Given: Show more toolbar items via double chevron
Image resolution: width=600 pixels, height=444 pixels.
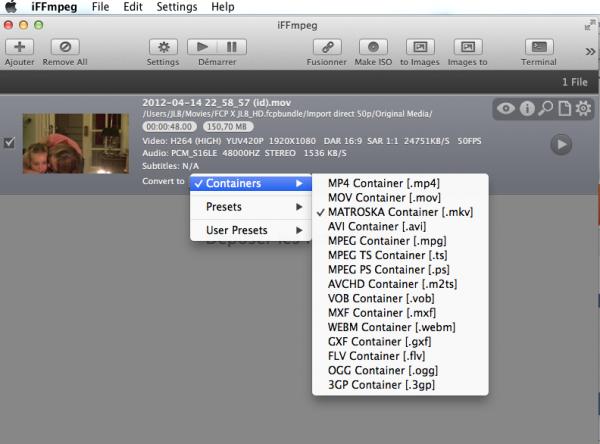Looking at the screenshot, I should [x=590, y=52].
